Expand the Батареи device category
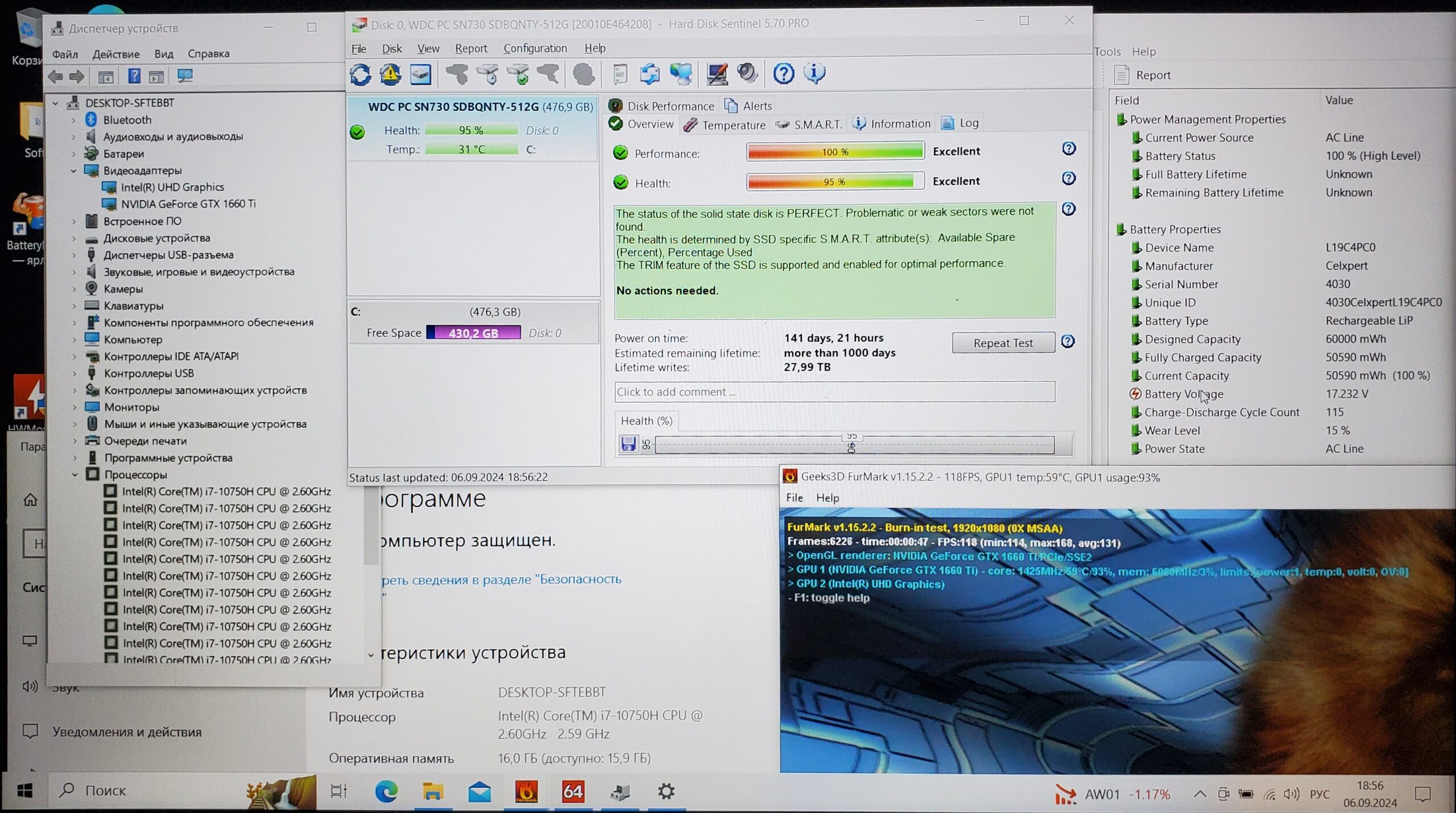Viewport: 1456px width, 813px height. (x=73, y=154)
